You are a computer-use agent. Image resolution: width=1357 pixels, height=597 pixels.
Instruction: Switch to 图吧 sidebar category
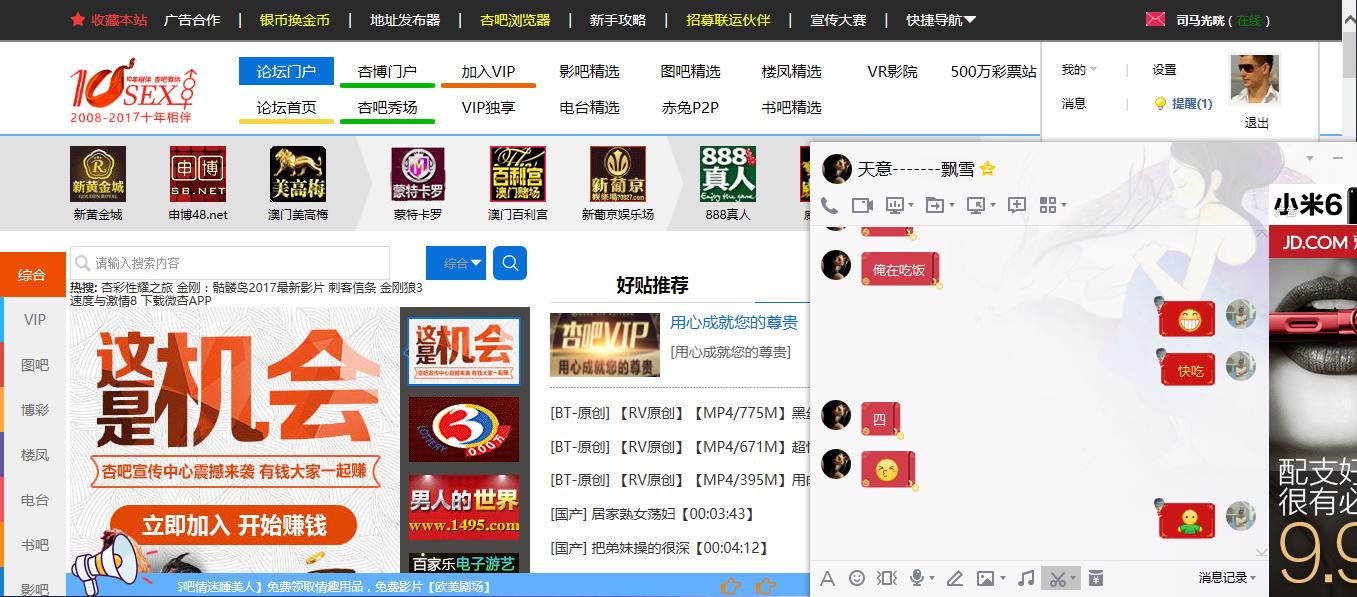pos(35,365)
